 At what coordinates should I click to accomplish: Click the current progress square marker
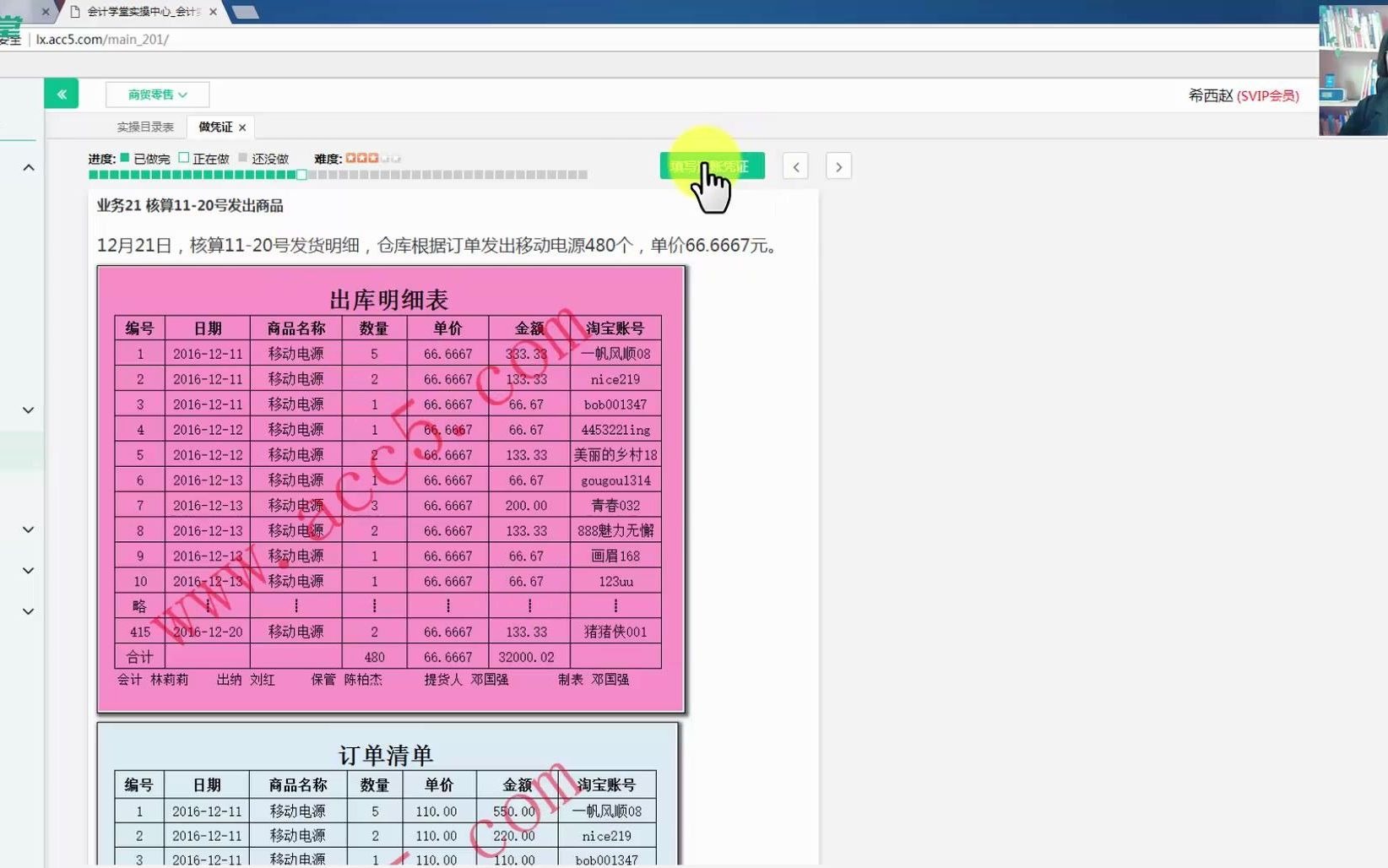pyautogui.click(x=301, y=175)
